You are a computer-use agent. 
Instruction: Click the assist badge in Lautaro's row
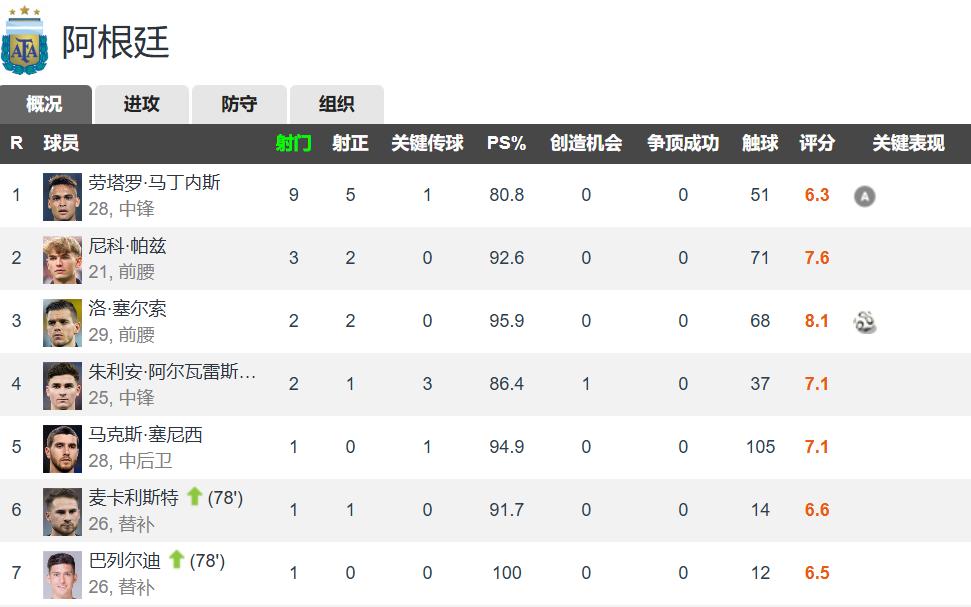(864, 196)
